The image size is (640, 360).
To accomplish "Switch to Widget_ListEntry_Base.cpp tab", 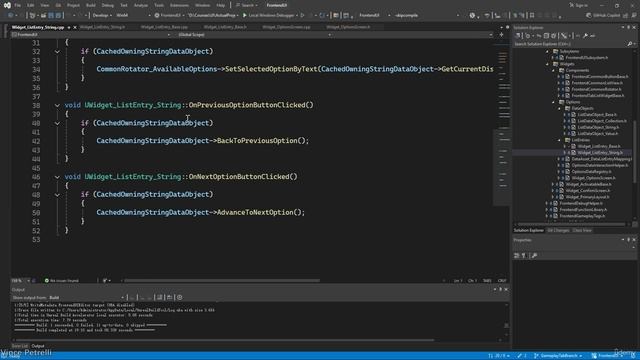I will click(164, 27).
